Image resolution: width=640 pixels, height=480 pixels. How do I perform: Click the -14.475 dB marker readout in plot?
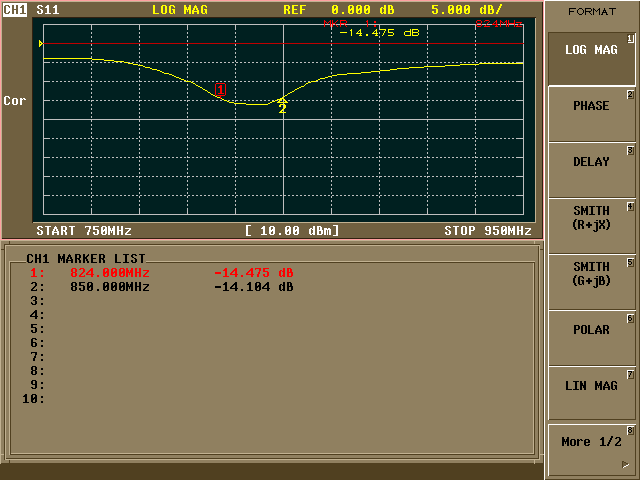380,33
